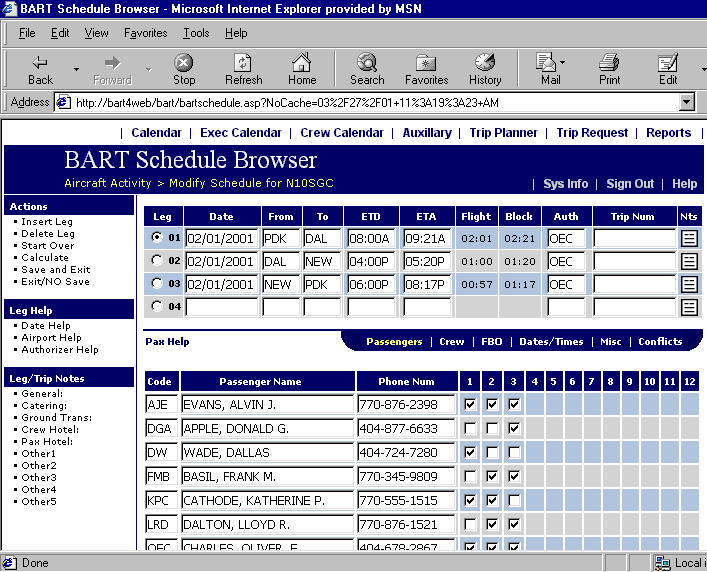Viewport: 707px width, 572px height.
Task: Open the Back button history arrow
Action: pyautogui.click(x=76, y=69)
